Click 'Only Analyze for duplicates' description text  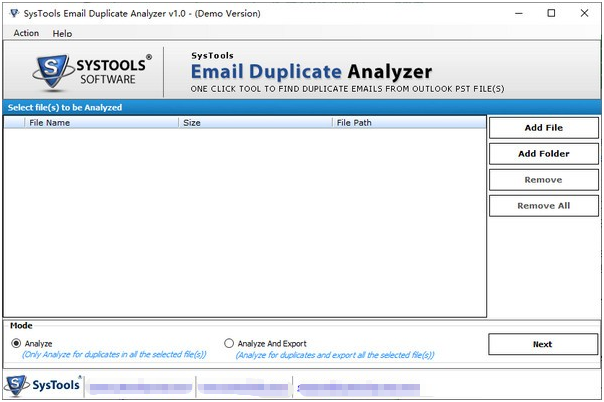coord(114,354)
